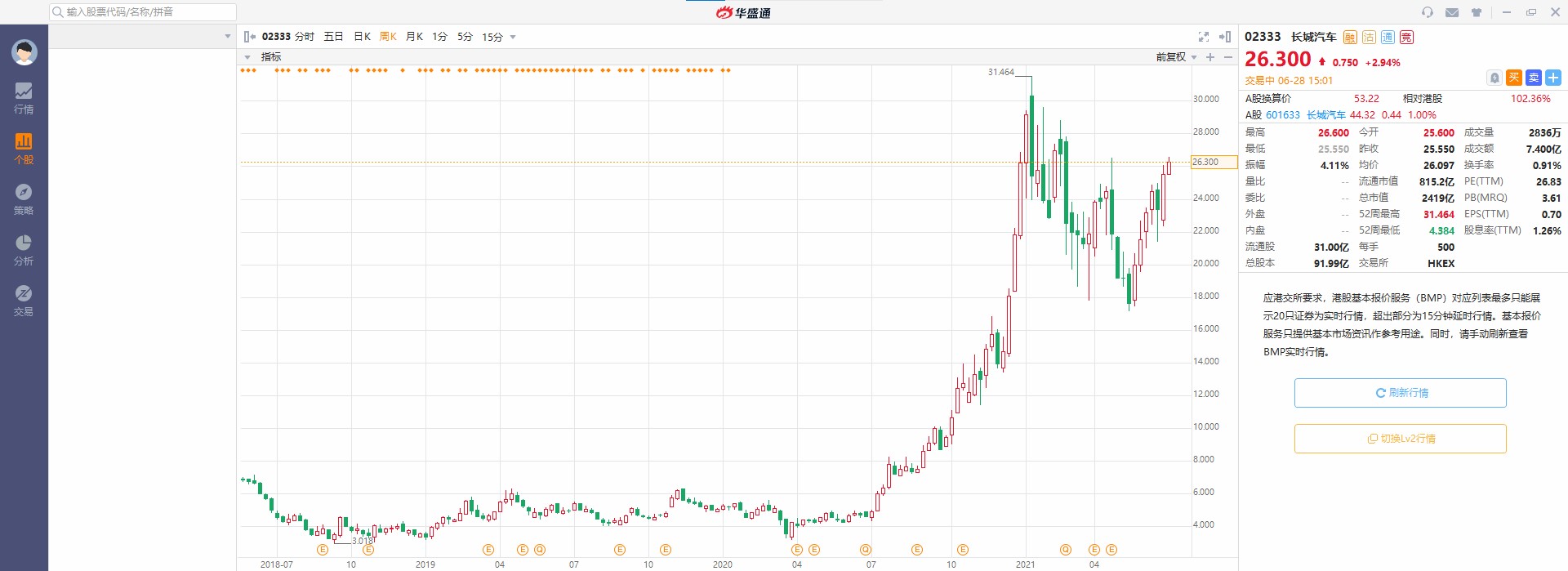Switch to 1分 one-minute tab
The image size is (1568, 571).
pos(439,37)
